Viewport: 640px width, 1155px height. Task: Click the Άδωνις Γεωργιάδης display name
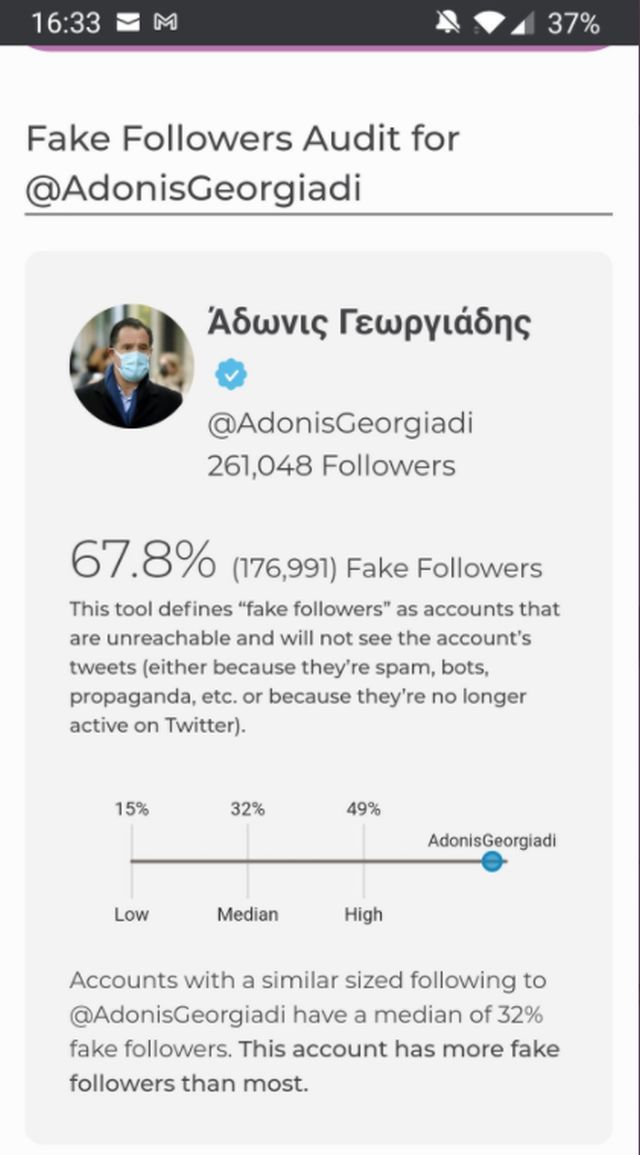pos(368,323)
